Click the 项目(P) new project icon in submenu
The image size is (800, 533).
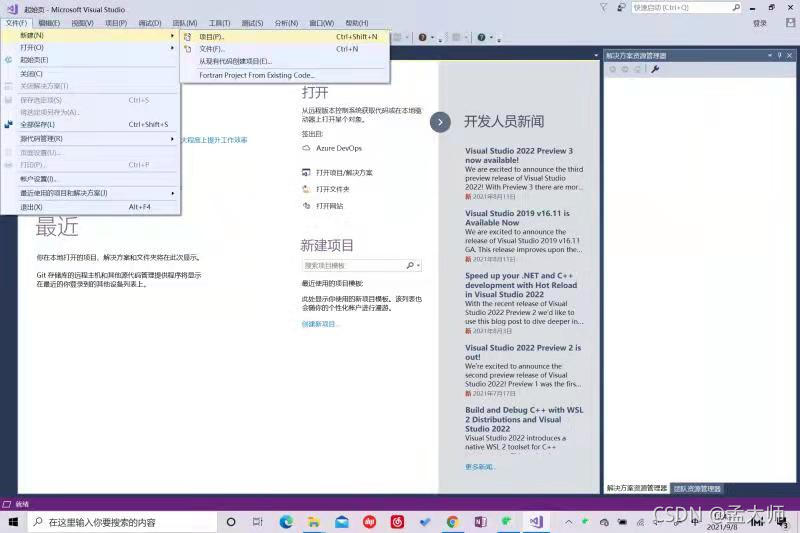coord(188,37)
